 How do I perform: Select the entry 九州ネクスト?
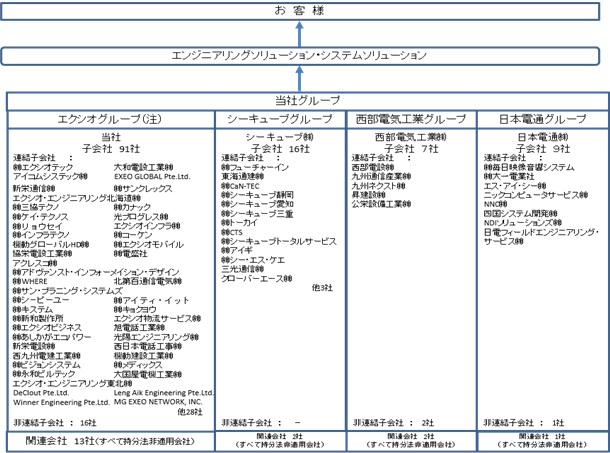pyautogui.click(x=379, y=186)
